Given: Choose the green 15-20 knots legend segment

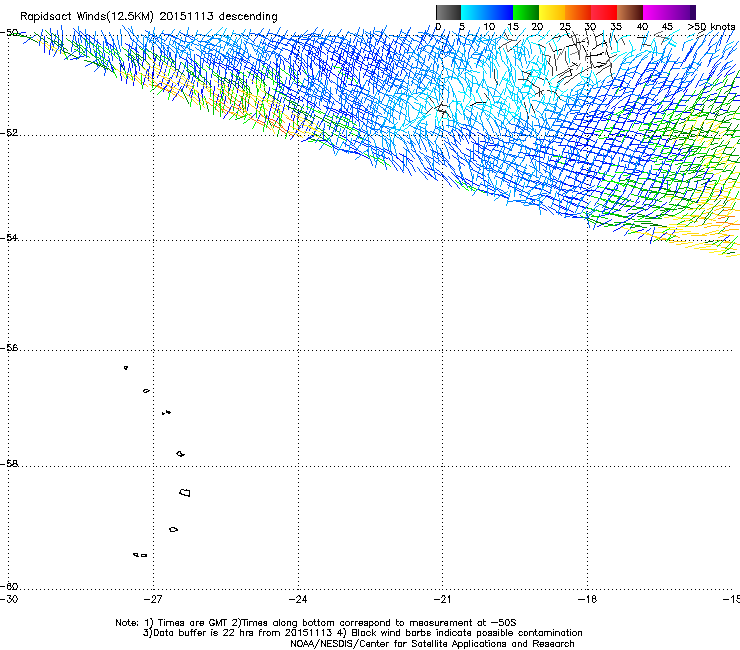Looking at the screenshot, I should [x=526, y=12].
